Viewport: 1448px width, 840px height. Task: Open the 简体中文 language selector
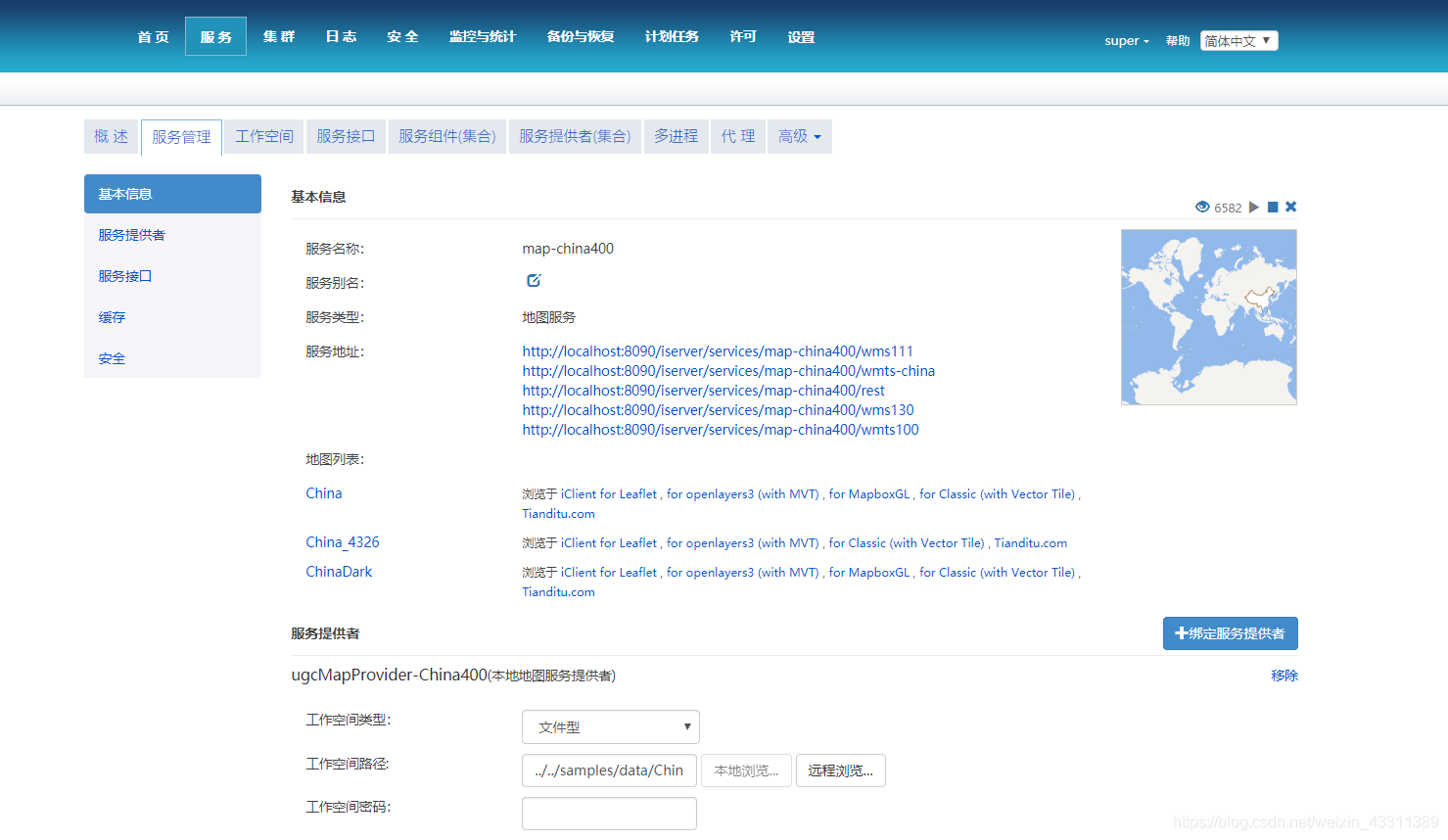click(x=1239, y=40)
